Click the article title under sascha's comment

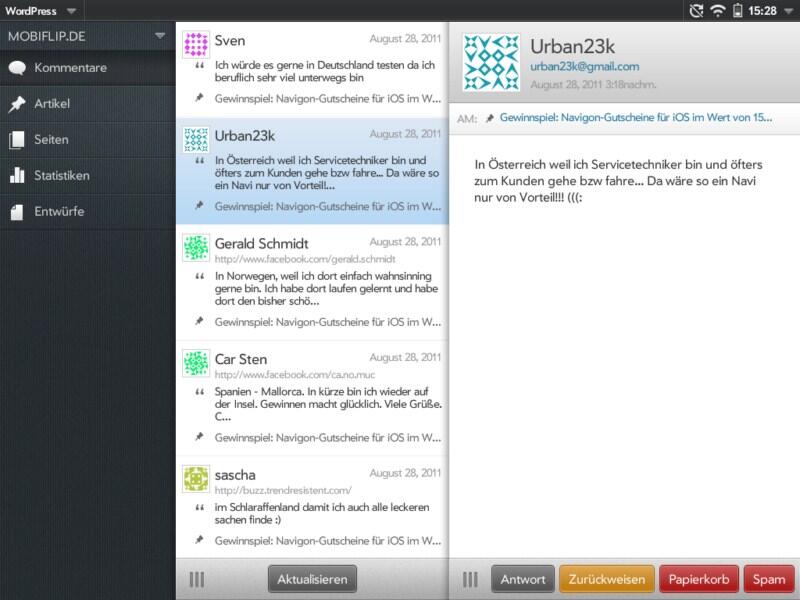(328, 541)
